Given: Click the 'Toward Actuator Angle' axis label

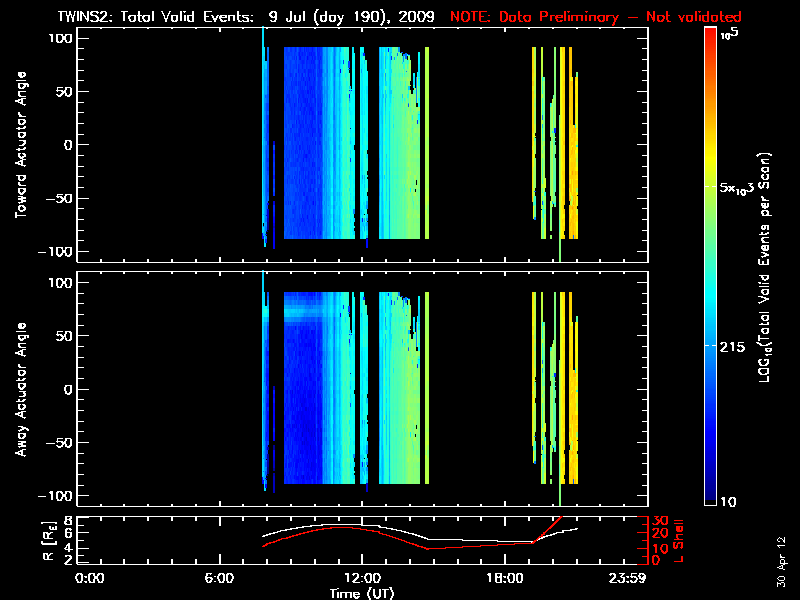Looking at the screenshot, I should (18, 145).
